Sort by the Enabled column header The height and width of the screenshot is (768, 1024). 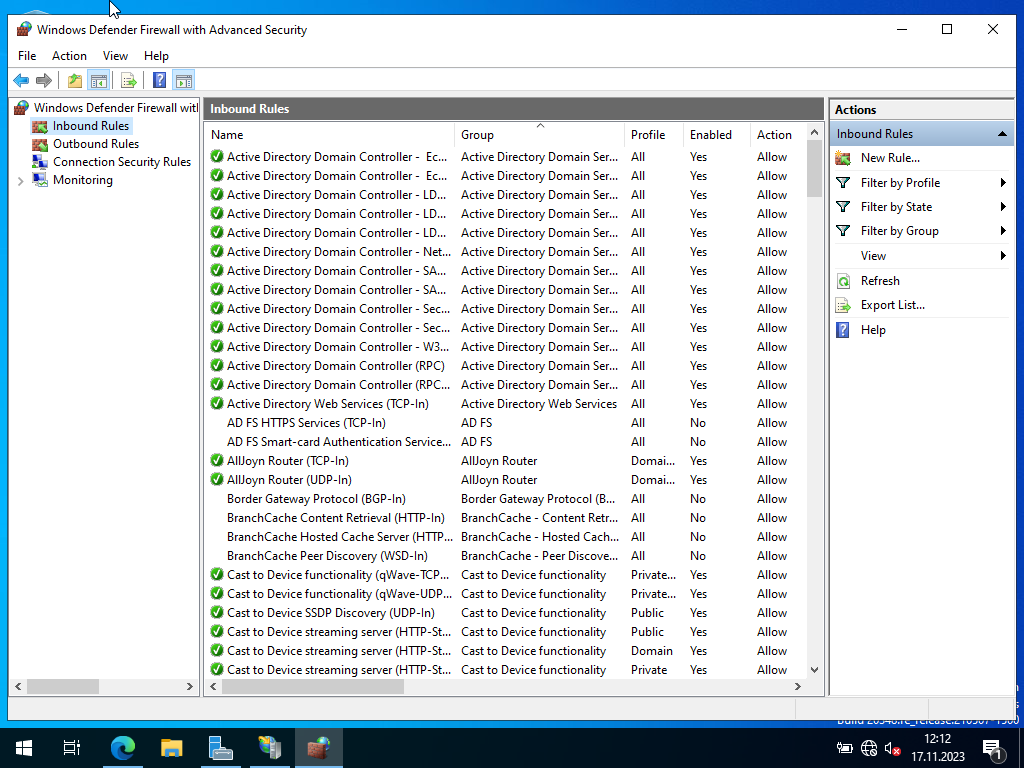(716, 135)
